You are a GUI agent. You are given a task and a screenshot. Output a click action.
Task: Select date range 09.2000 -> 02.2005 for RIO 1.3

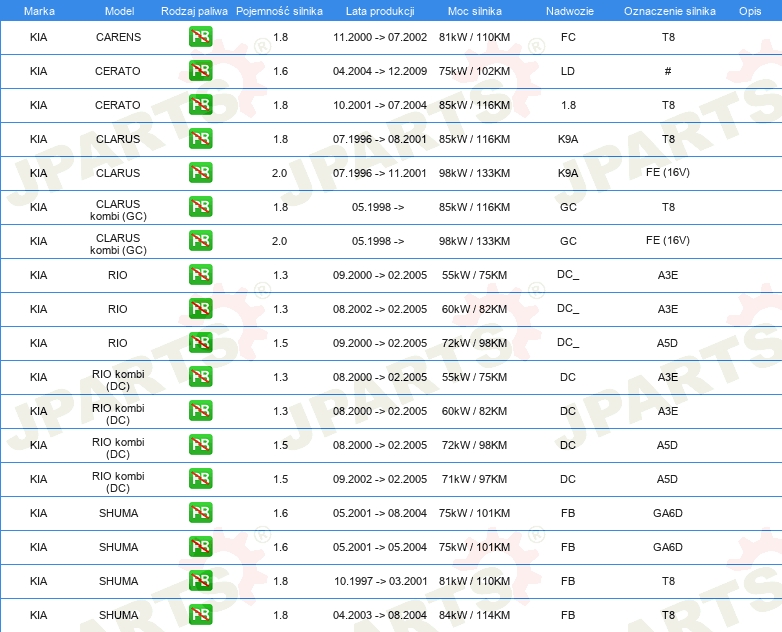point(380,275)
